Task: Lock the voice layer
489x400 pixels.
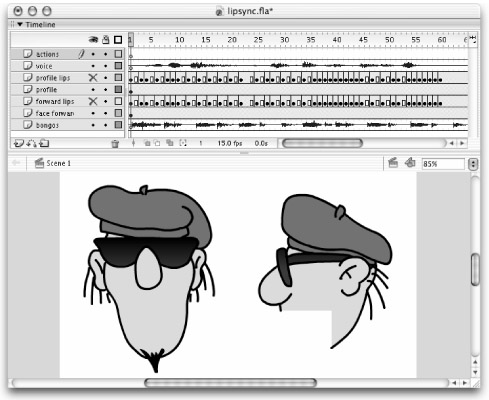Action: (106, 66)
